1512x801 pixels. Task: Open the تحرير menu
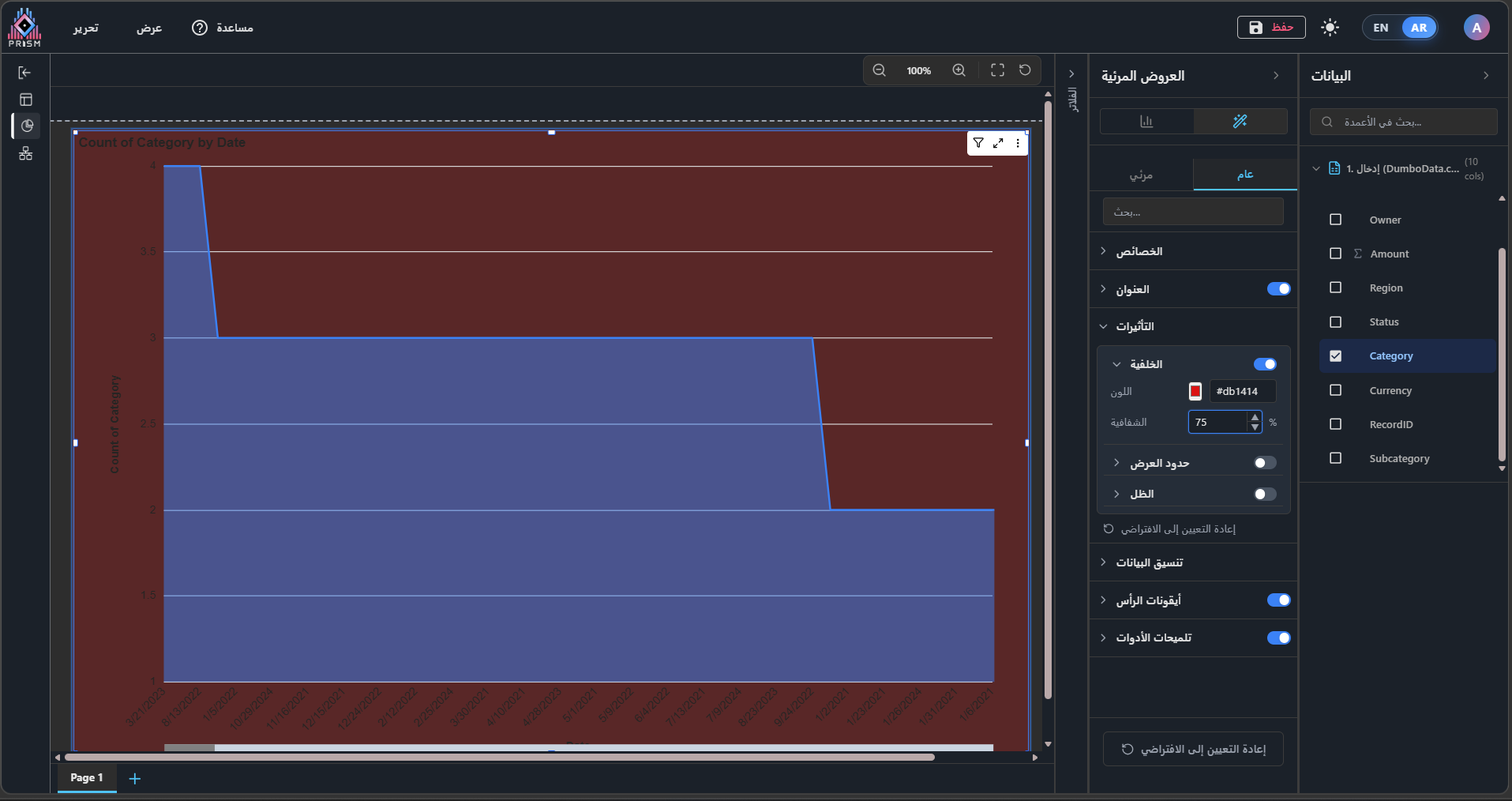click(86, 28)
